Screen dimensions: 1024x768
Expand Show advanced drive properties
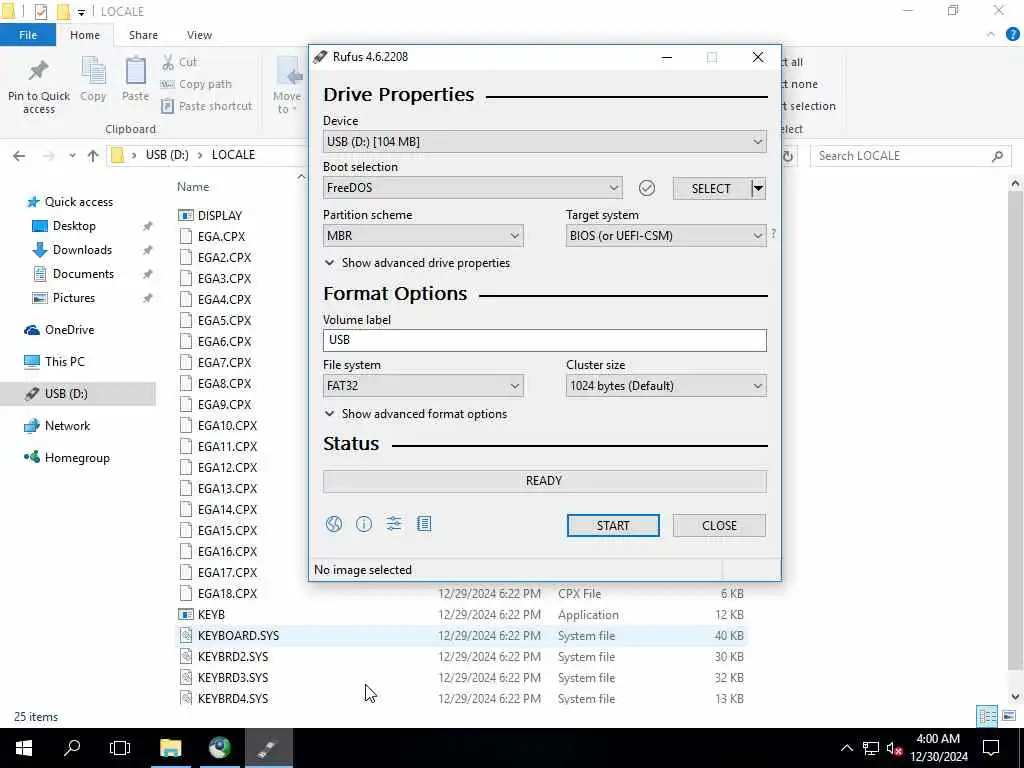(x=417, y=263)
